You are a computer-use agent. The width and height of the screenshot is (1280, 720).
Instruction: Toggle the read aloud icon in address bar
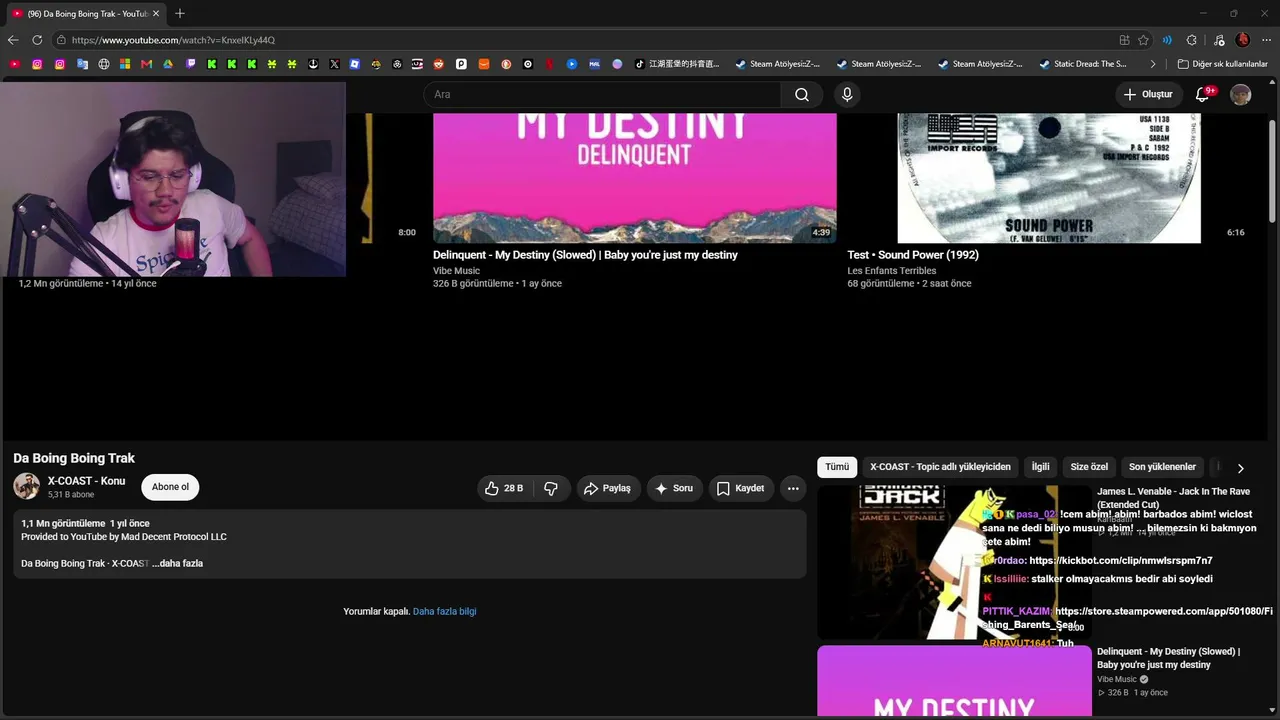point(1167,40)
